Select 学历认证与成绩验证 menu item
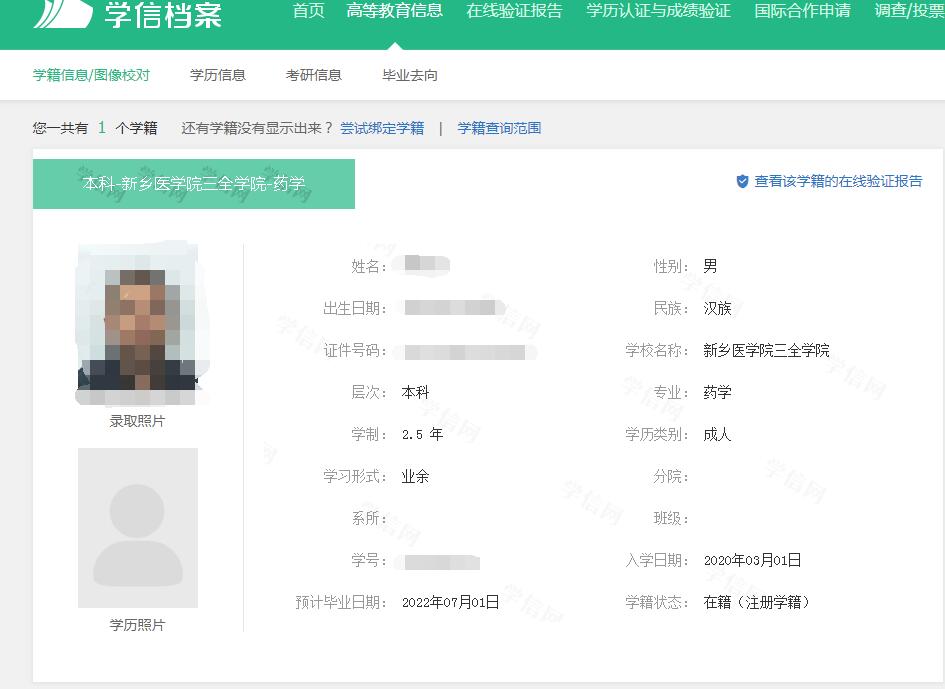Viewport: 945px width, 689px height. (x=658, y=12)
